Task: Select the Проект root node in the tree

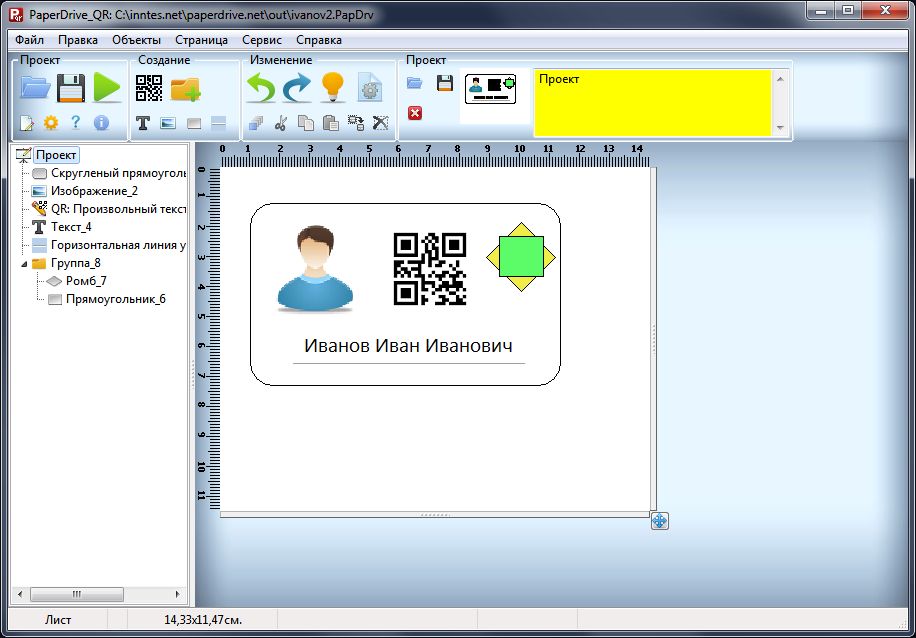Action: 56,155
